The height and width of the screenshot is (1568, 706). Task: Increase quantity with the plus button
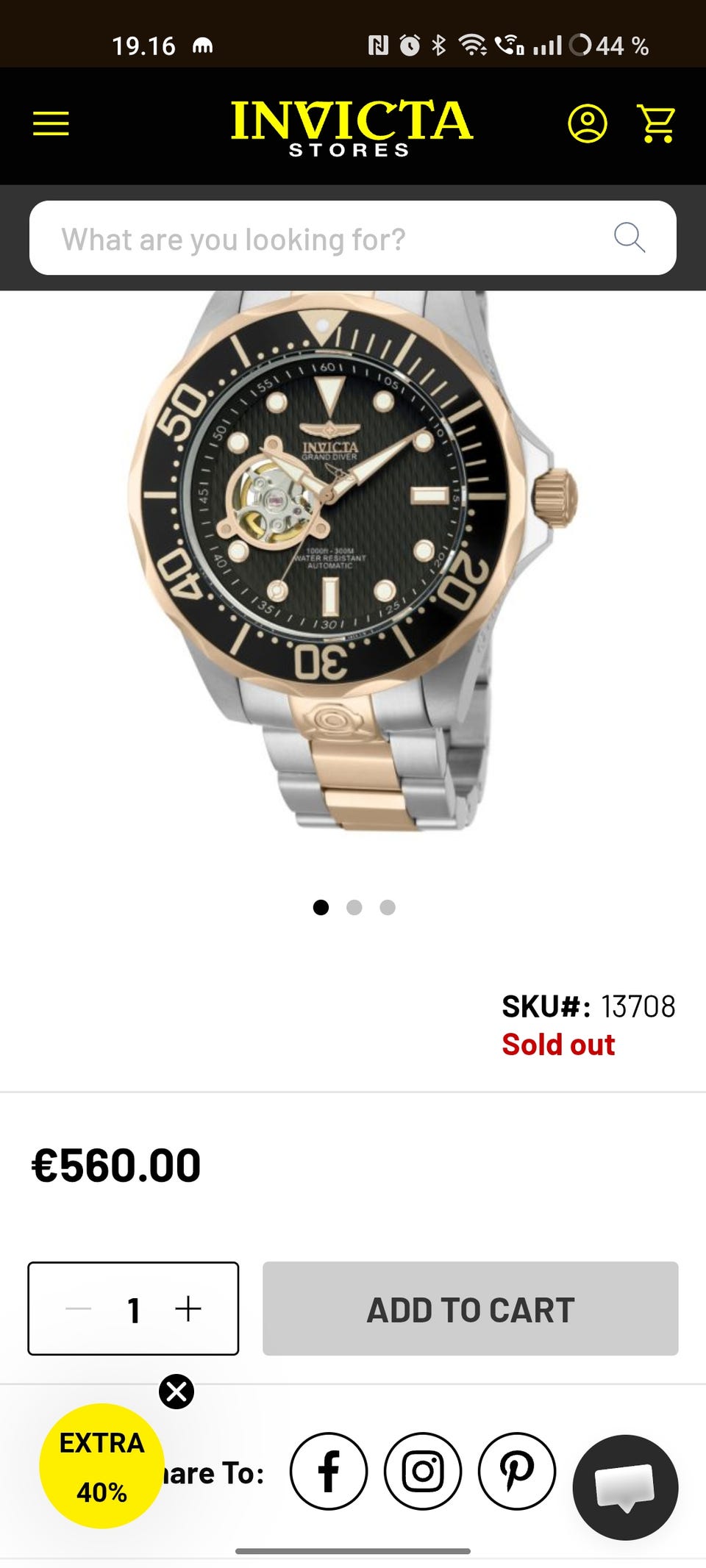pos(188,1309)
